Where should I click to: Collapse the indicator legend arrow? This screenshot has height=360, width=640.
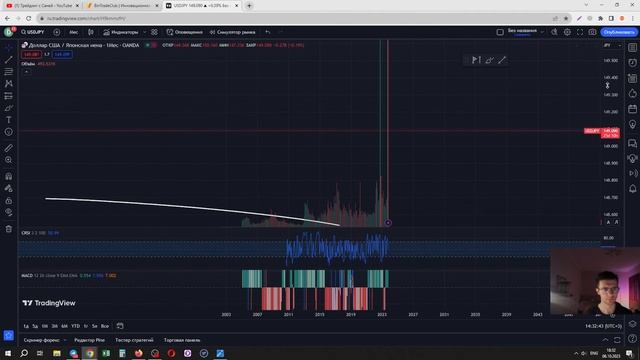(27, 71)
